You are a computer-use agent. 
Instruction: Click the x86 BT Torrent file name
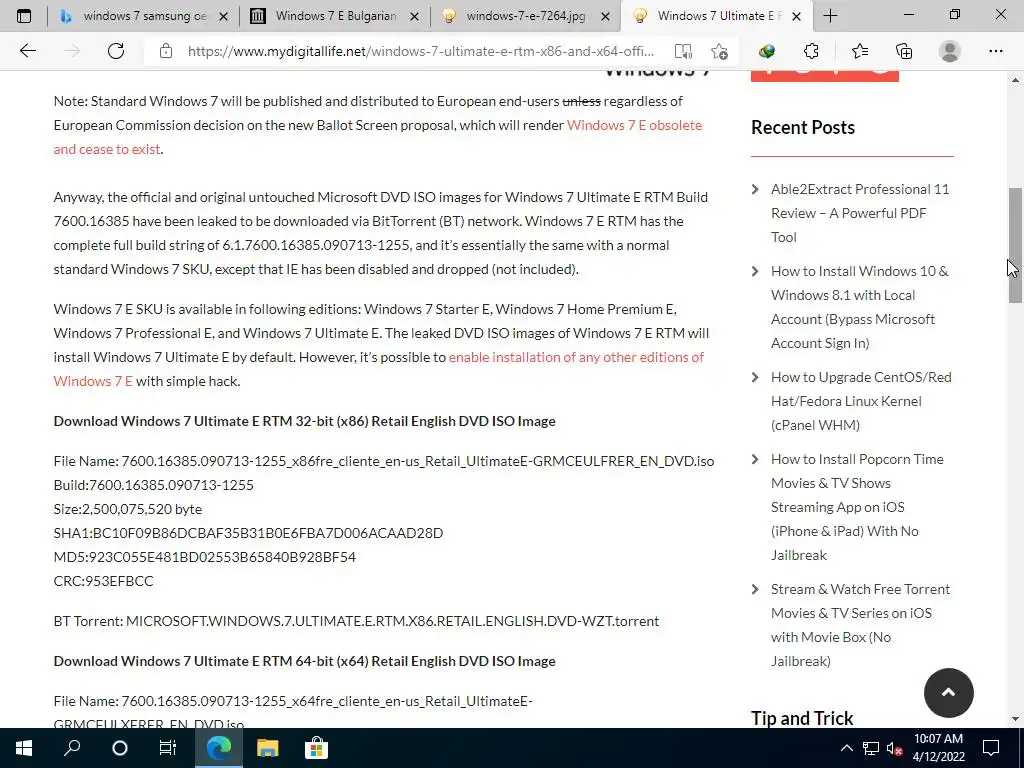tap(392, 621)
